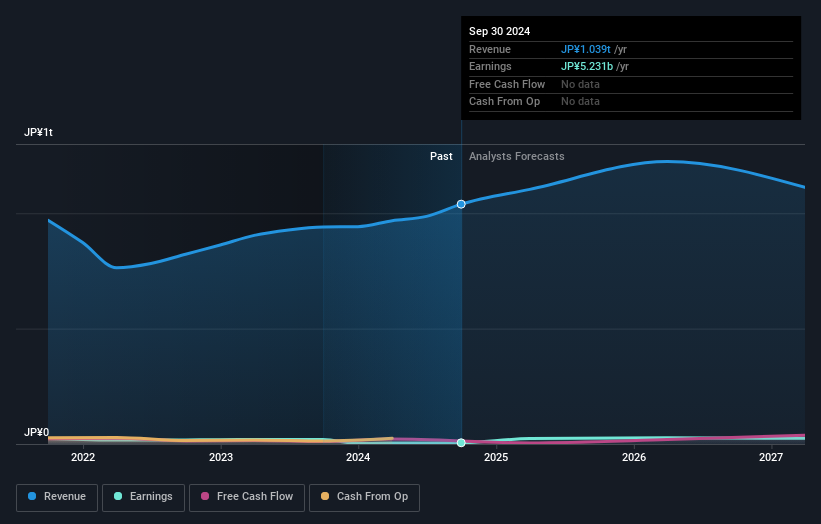
Task: Click the Analysts Forecasts label
Action: click(516, 157)
